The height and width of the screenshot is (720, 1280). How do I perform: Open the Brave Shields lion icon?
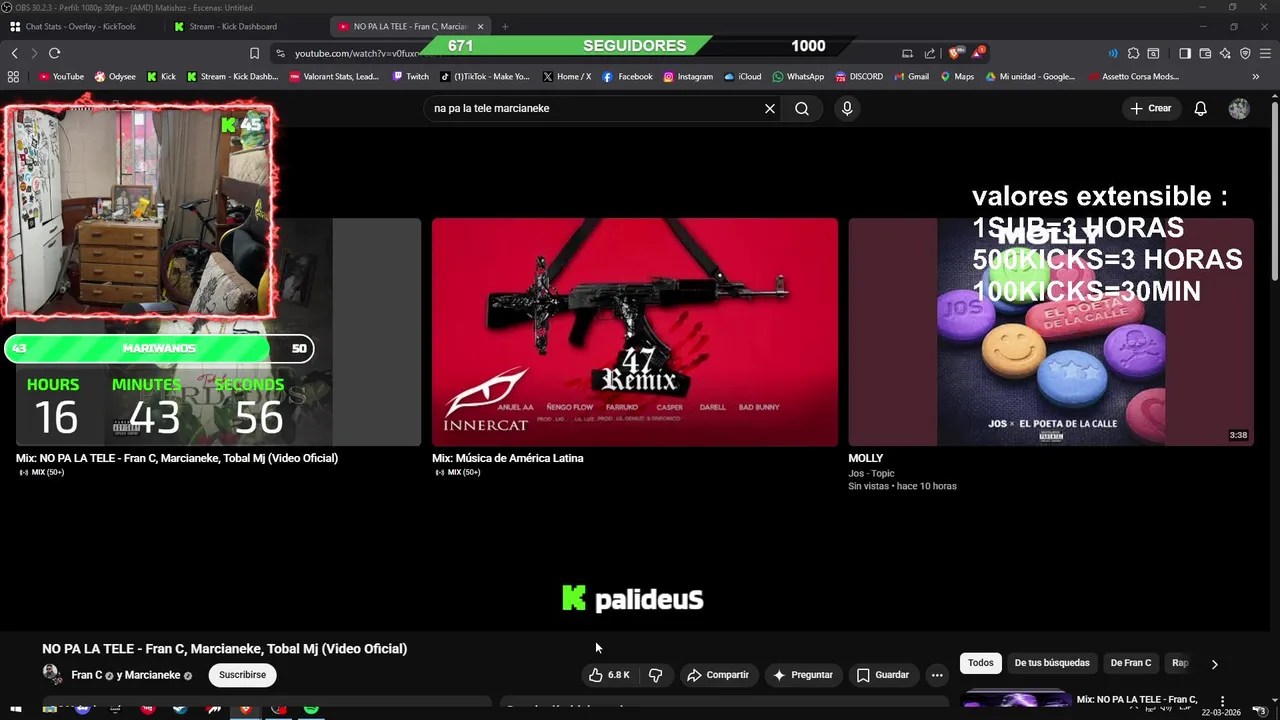point(955,53)
